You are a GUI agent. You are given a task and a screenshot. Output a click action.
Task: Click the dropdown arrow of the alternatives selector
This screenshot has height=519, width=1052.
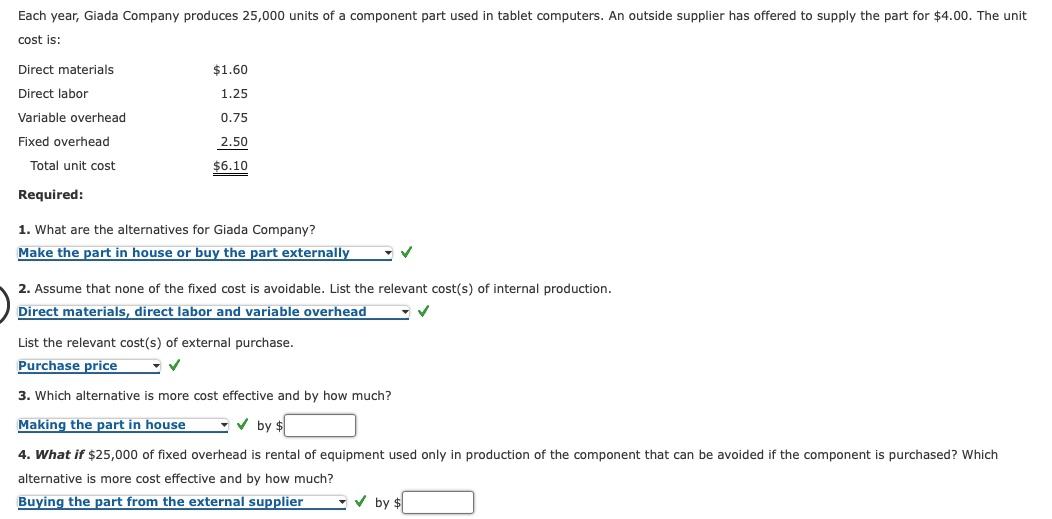coord(388,253)
